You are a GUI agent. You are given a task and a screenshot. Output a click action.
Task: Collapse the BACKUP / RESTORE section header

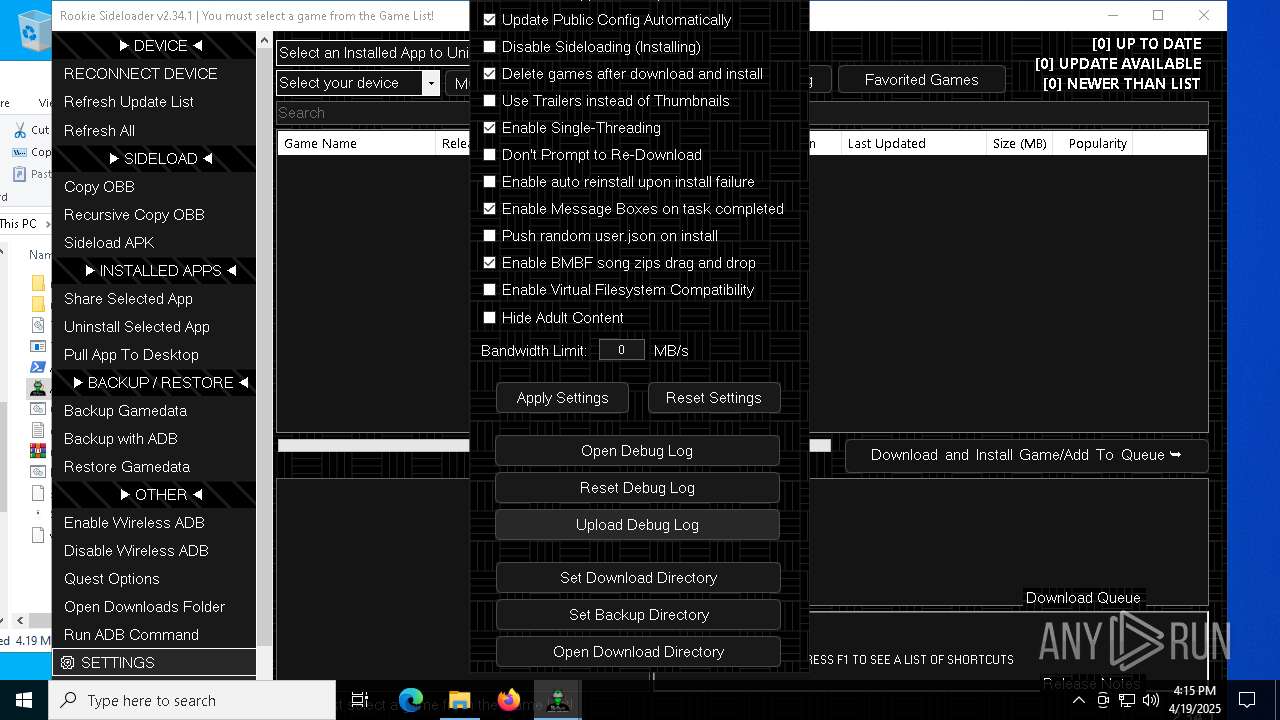coord(154,383)
